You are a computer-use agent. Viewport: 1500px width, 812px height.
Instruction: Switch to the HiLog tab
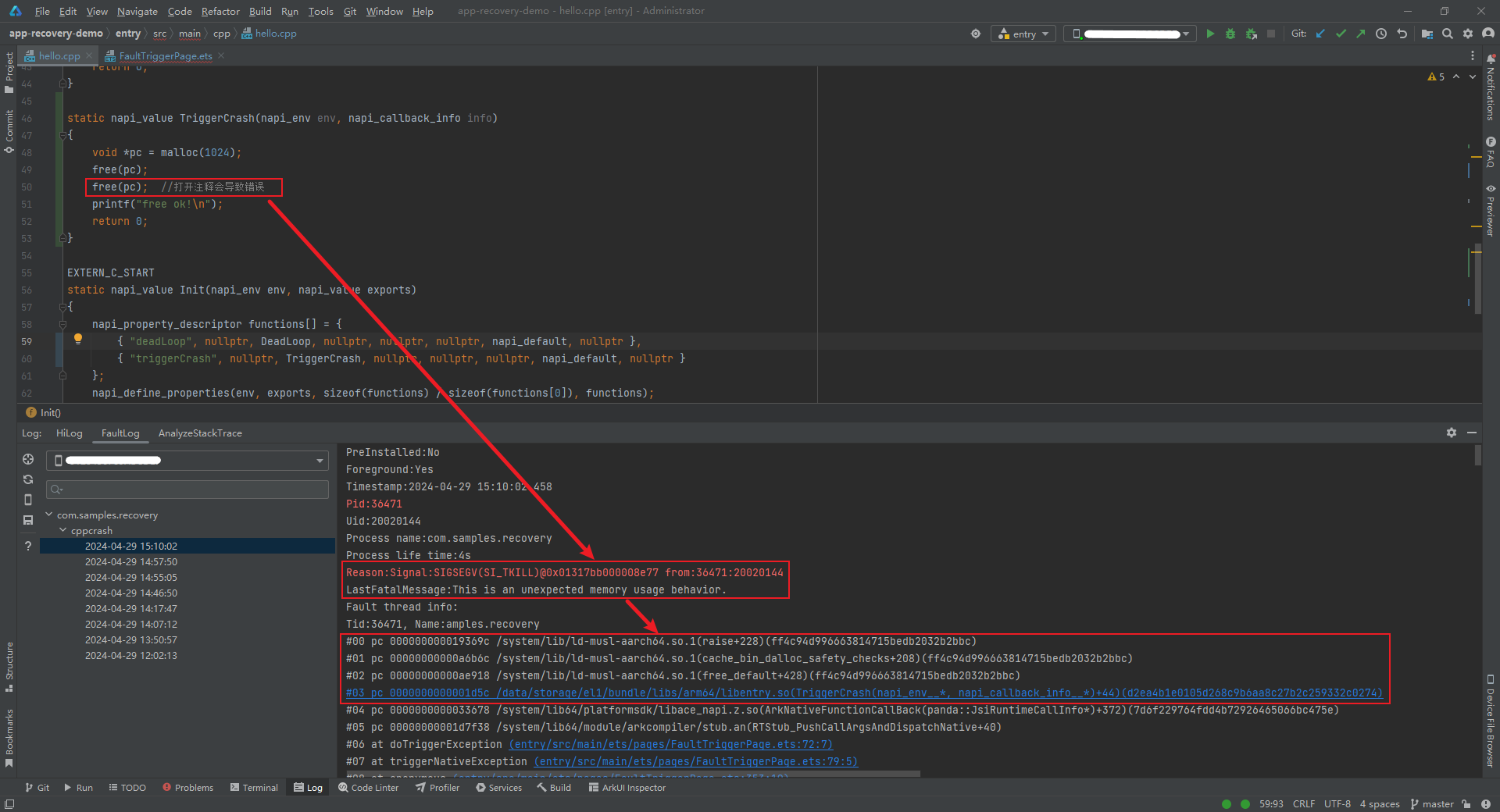(69, 433)
